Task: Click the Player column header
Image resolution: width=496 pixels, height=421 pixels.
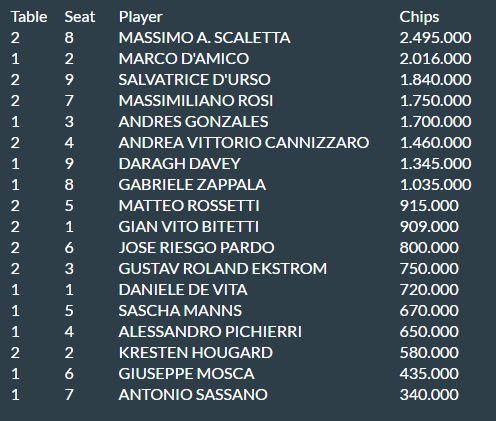Action: pos(141,17)
